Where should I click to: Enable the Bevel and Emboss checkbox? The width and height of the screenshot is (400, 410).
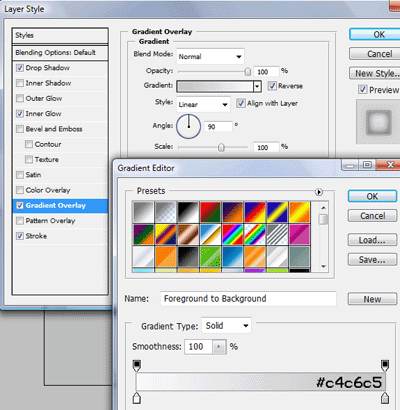pos(20,129)
